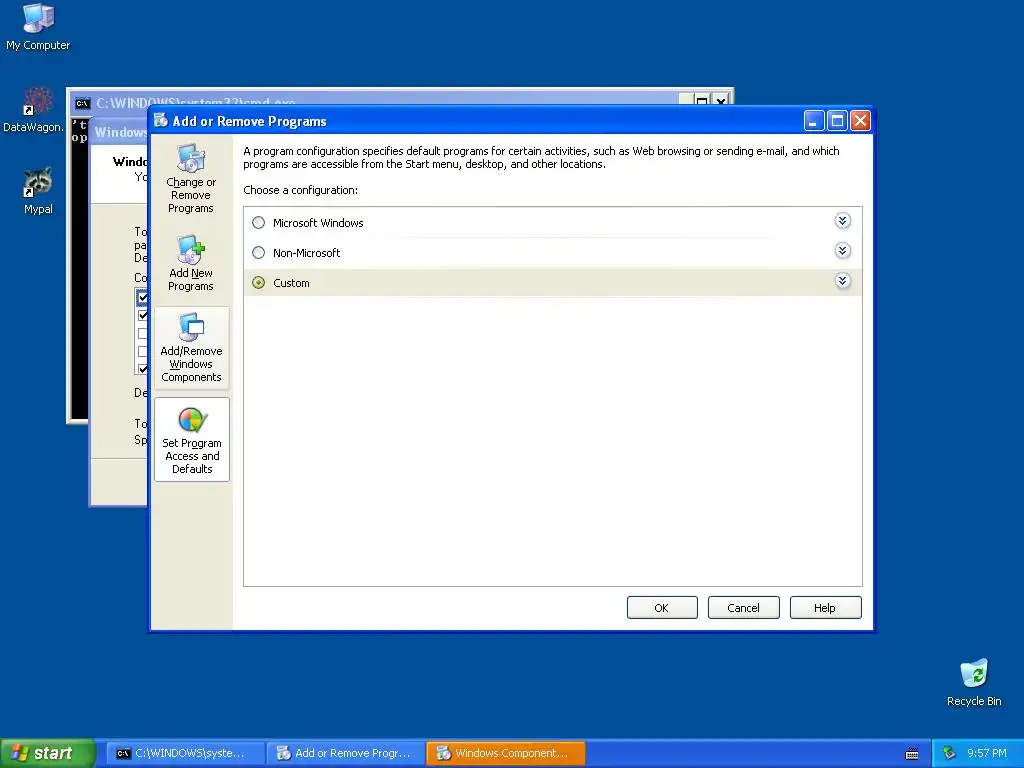This screenshot has width=1024, height=768.
Task: Switch to Add or Remove Programs taskbar button
Action: pos(345,753)
